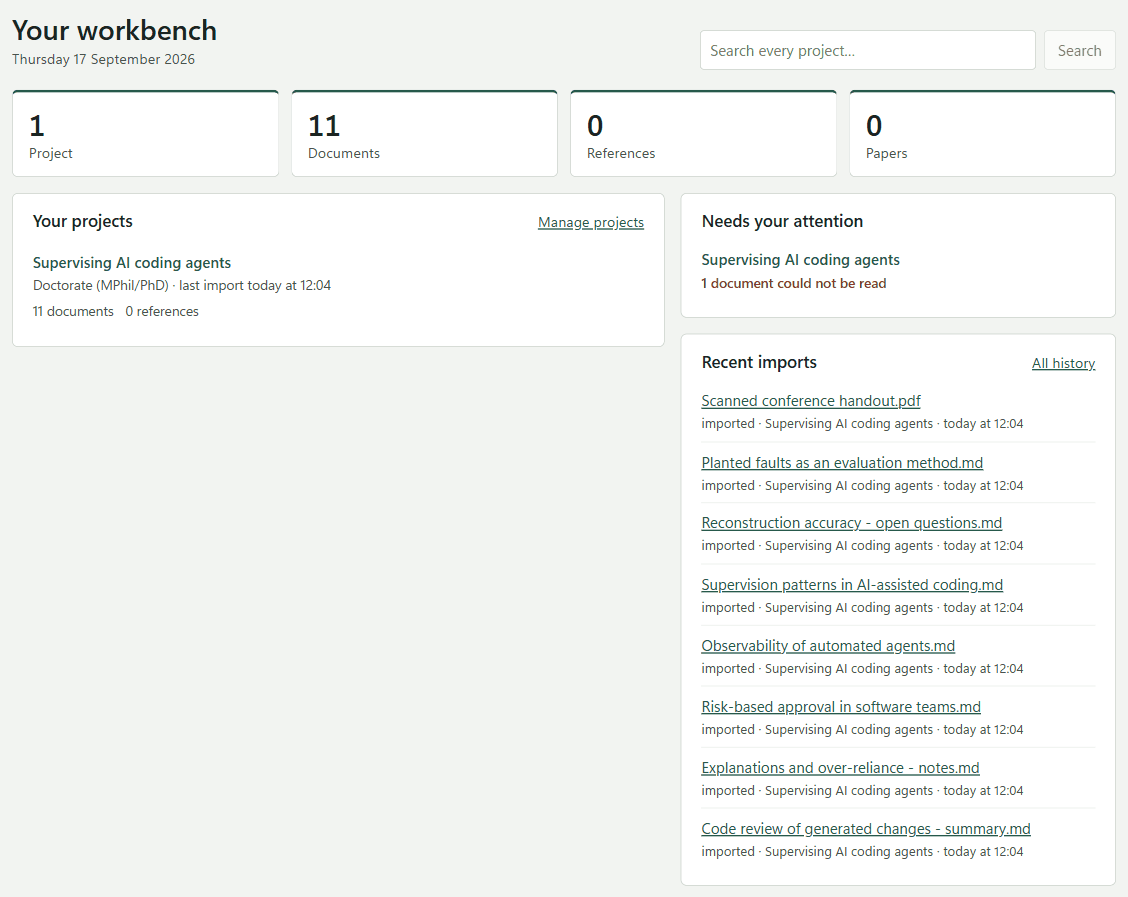
Task: Open Supervising AI coding agents under Needs your attention
Action: coord(800,260)
